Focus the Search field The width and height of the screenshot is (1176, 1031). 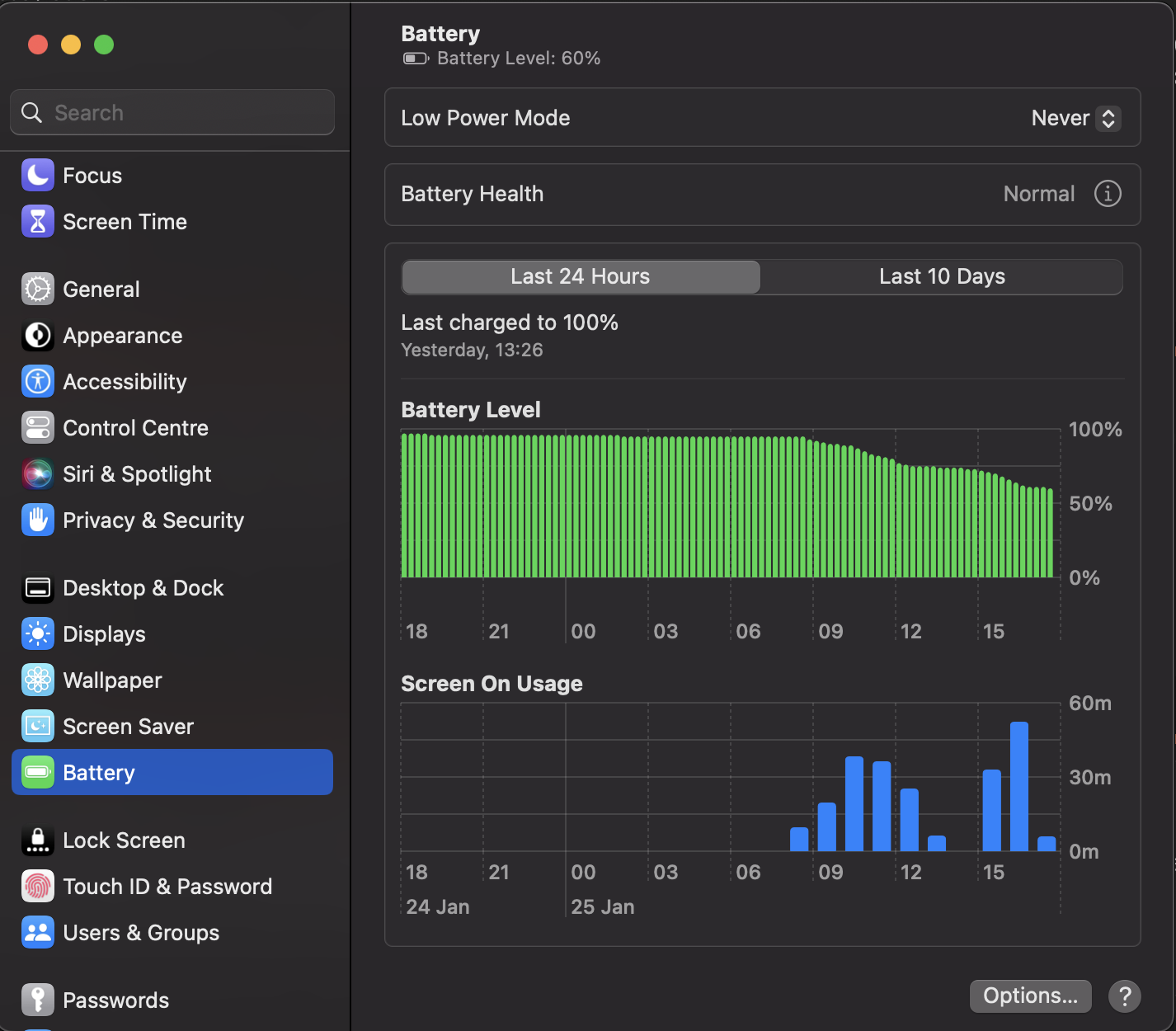click(x=172, y=113)
